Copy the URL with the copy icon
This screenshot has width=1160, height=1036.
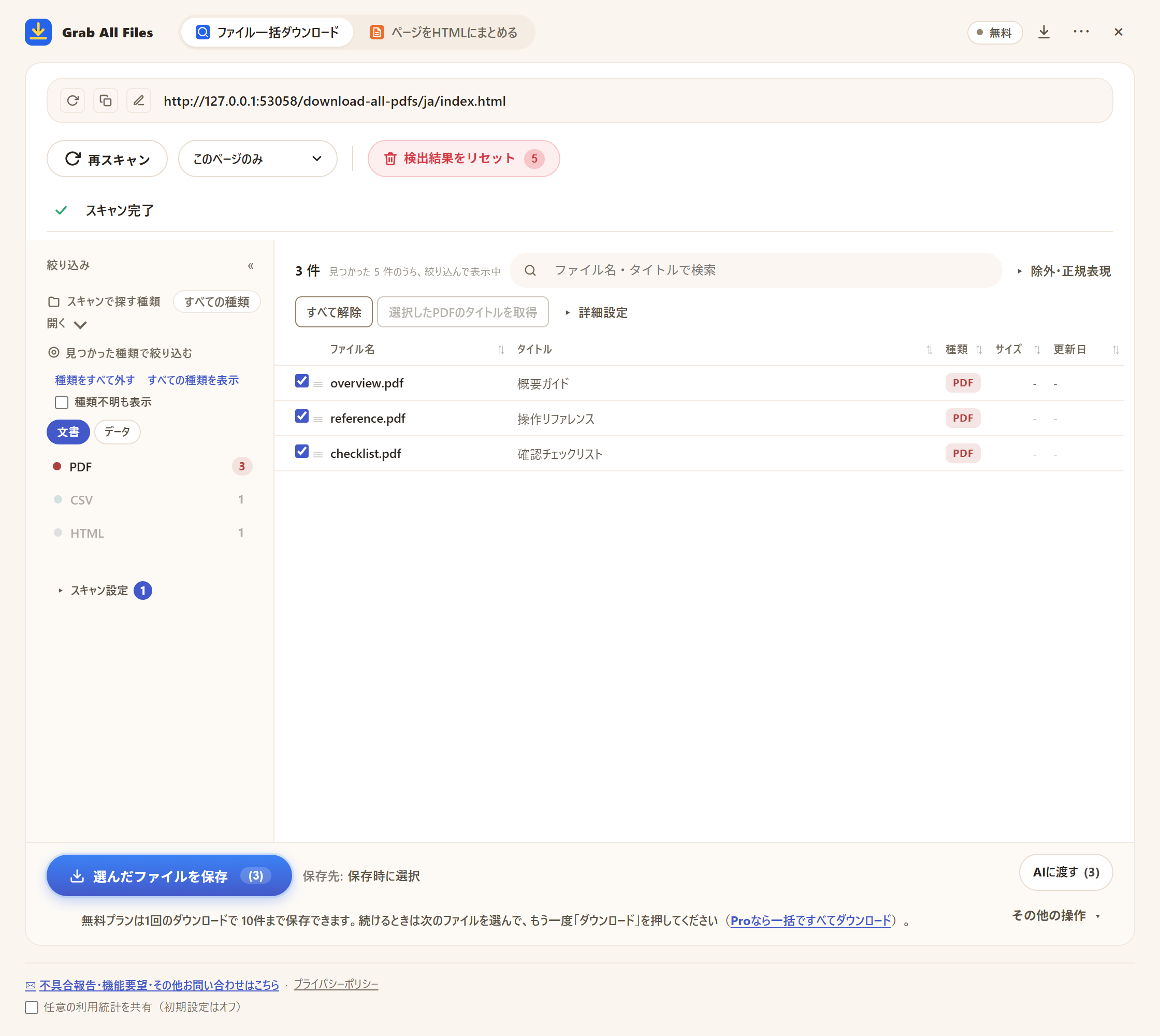point(105,101)
